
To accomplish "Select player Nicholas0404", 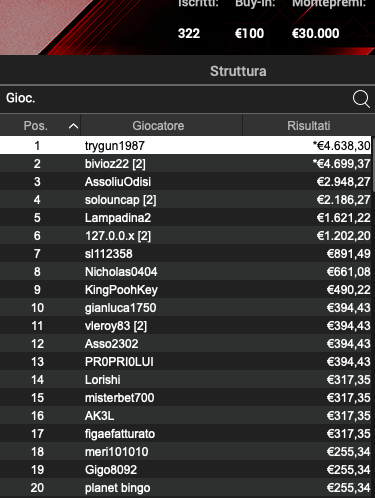I will [185, 271].
